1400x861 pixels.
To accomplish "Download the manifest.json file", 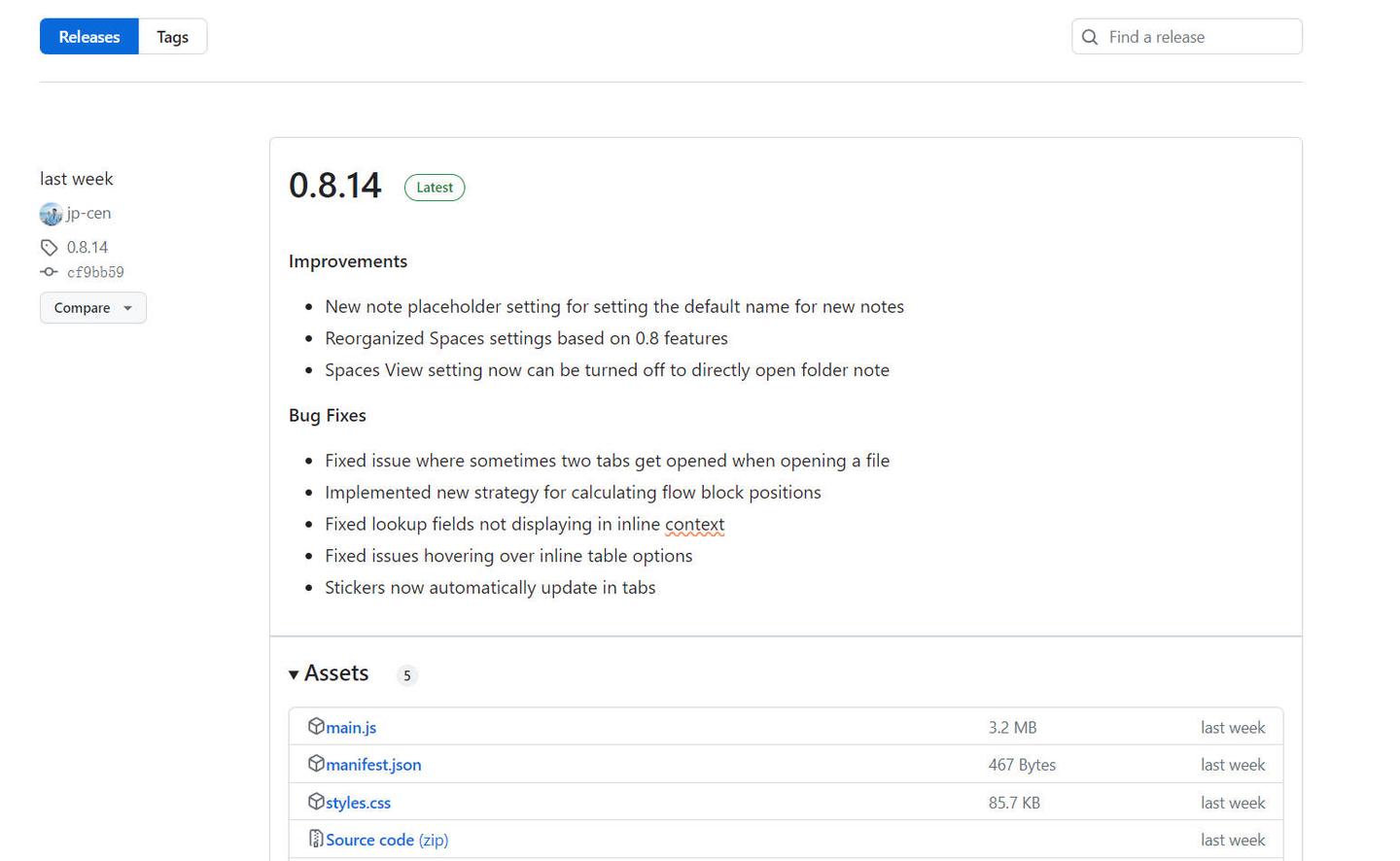I will tap(373, 765).
